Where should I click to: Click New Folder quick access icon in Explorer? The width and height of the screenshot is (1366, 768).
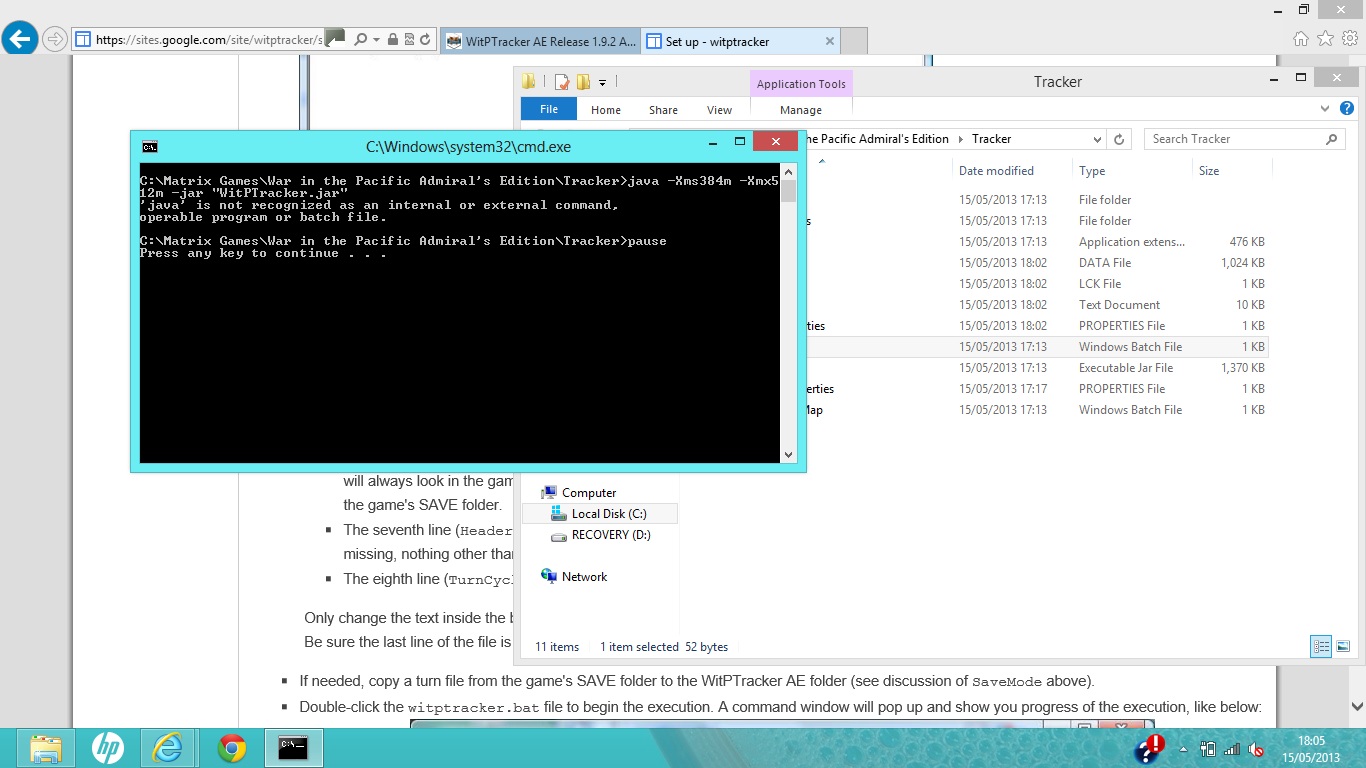(584, 82)
